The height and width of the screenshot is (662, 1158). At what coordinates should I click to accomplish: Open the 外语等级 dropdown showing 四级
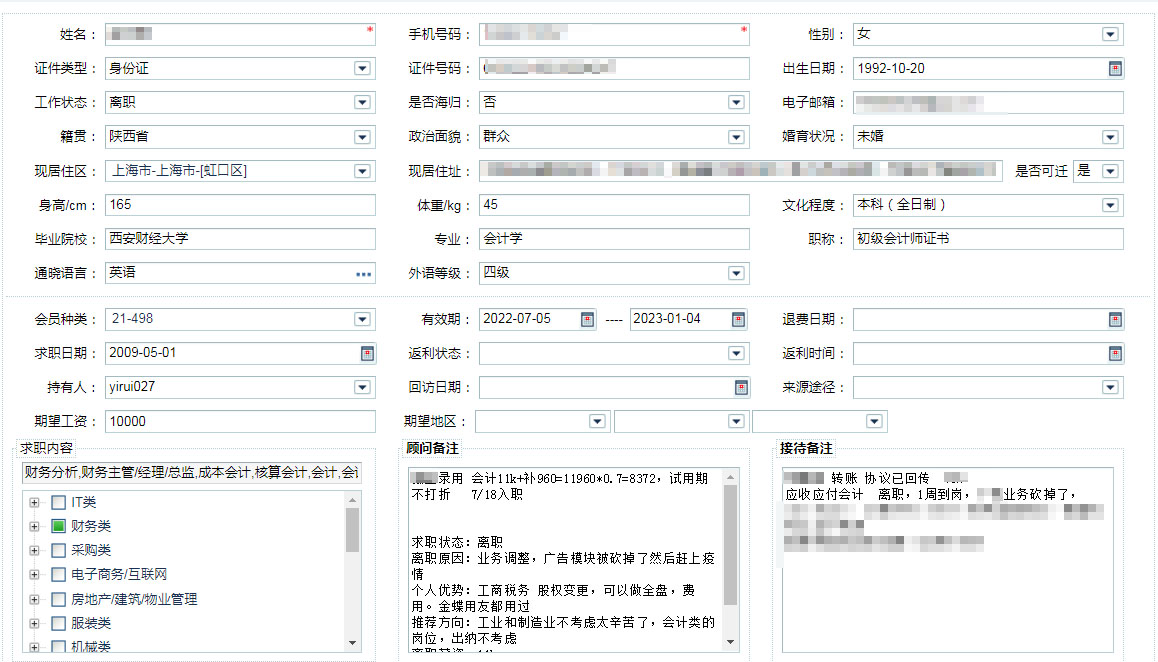tap(736, 273)
